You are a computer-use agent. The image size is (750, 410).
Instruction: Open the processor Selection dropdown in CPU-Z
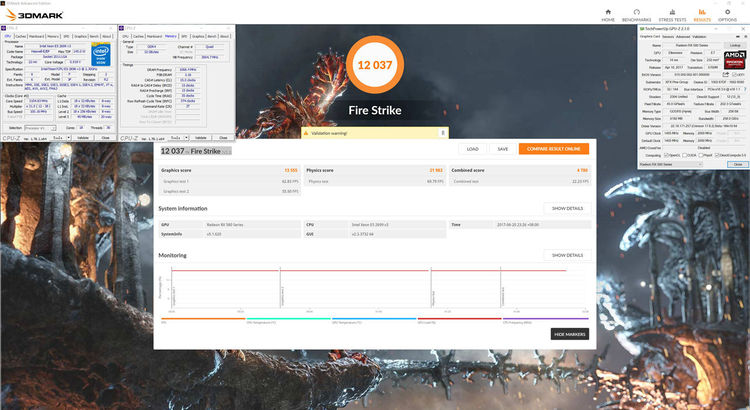pos(40,128)
